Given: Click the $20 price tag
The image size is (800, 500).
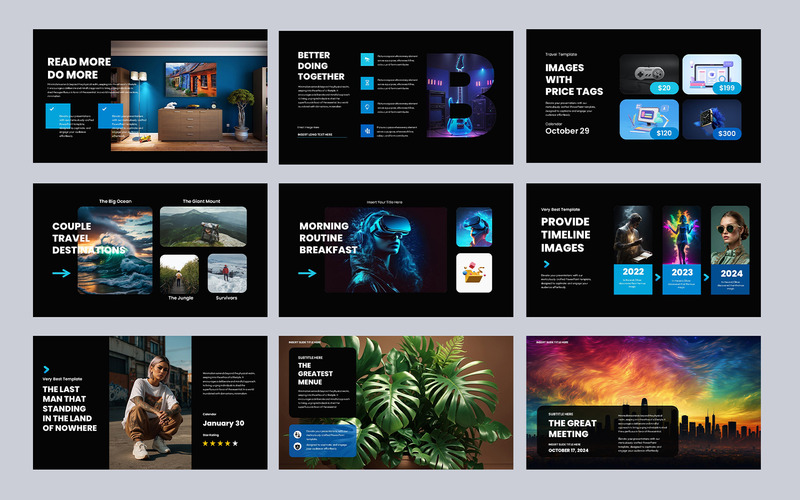Looking at the screenshot, I should [662, 88].
